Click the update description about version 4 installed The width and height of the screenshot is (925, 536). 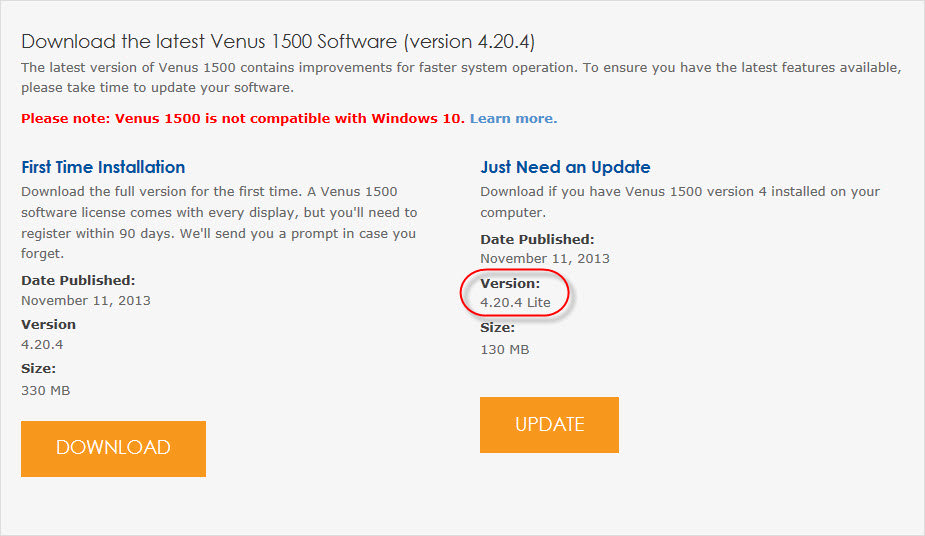680,201
